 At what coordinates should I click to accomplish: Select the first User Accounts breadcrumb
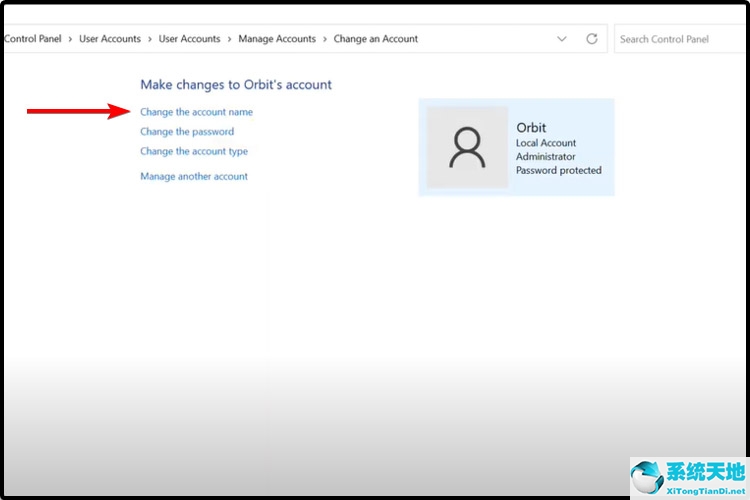click(x=110, y=39)
